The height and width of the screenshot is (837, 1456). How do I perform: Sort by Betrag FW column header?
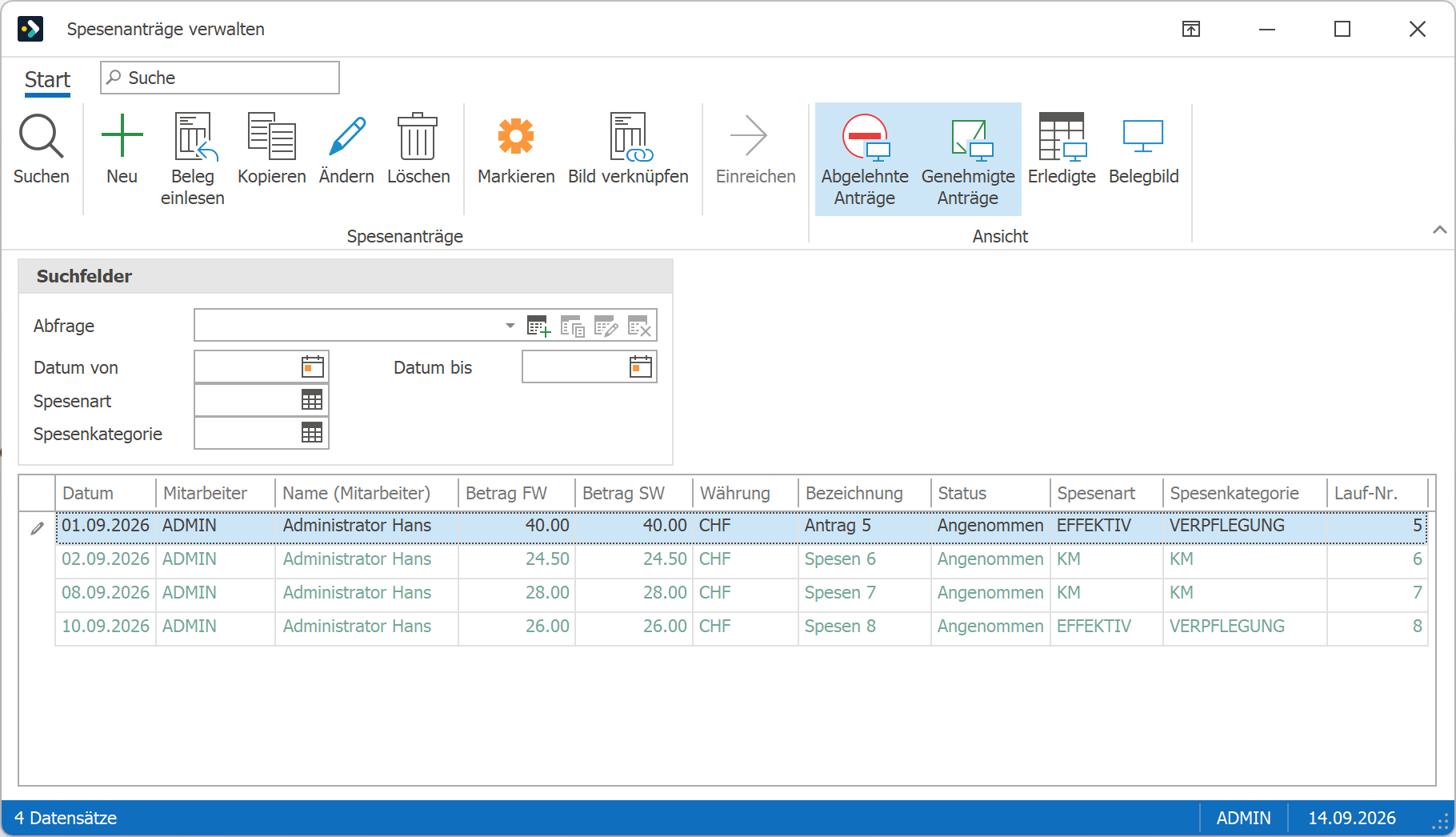point(516,493)
